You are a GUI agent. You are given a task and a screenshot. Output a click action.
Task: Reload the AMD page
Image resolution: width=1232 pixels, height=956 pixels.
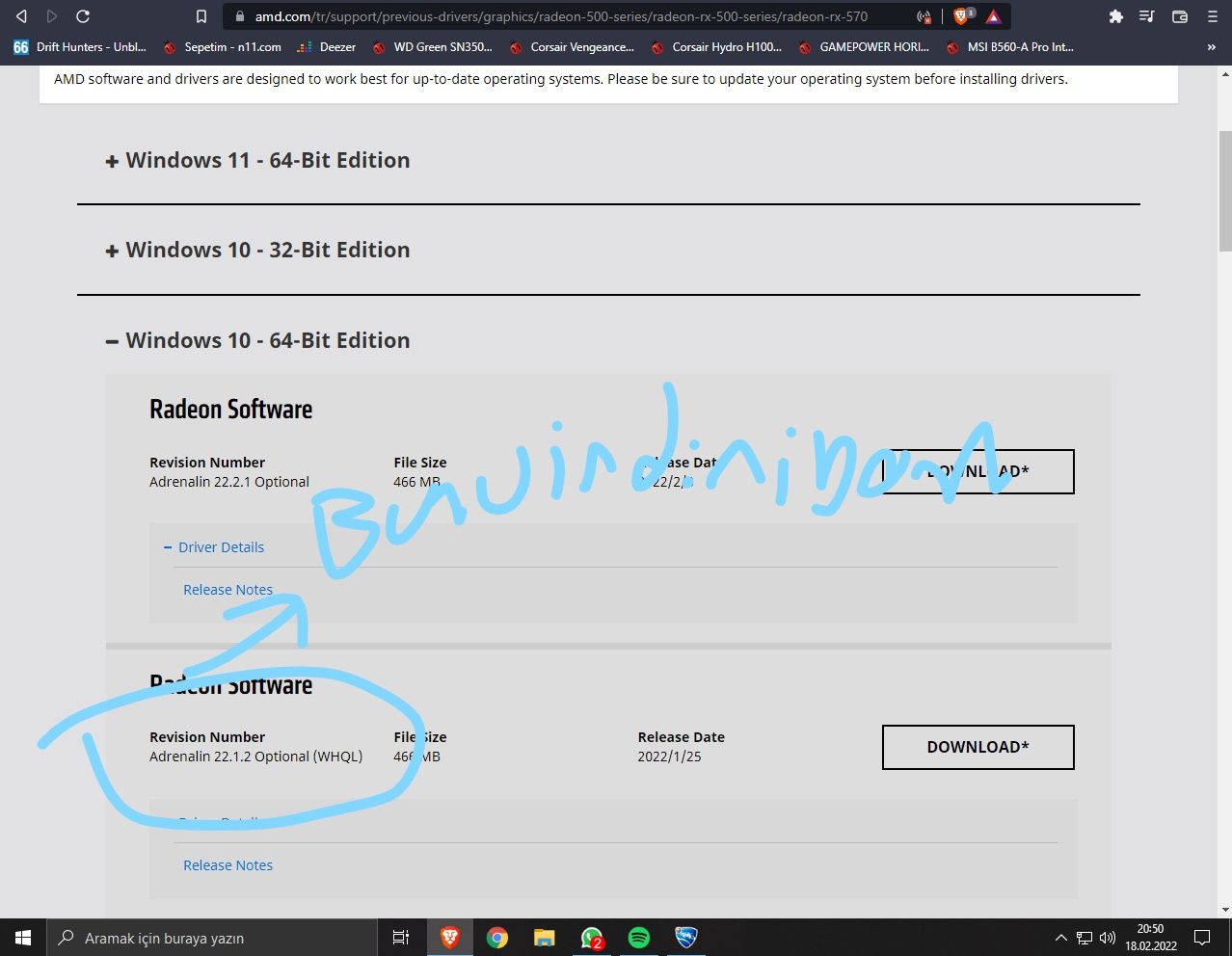tap(83, 16)
